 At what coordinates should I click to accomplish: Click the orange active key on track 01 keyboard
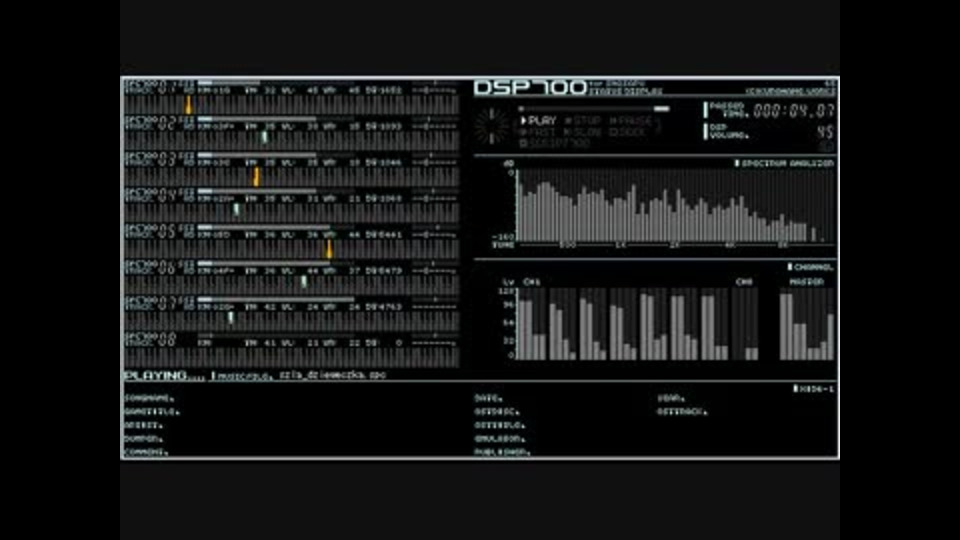click(x=189, y=105)
